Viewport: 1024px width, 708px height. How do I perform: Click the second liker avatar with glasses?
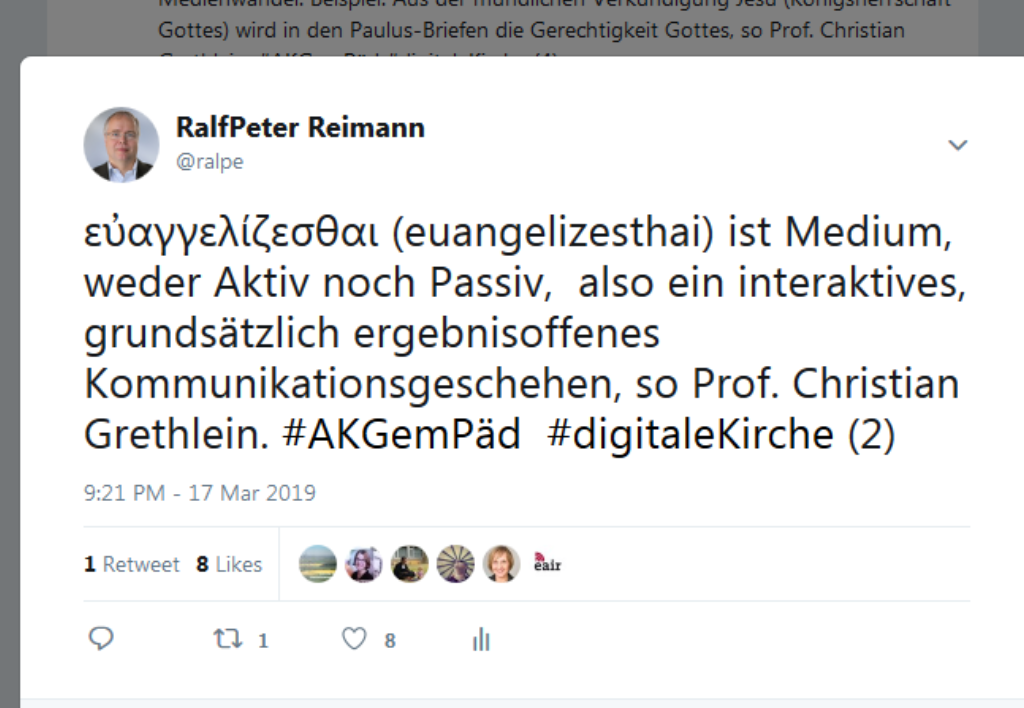(364, 564)
